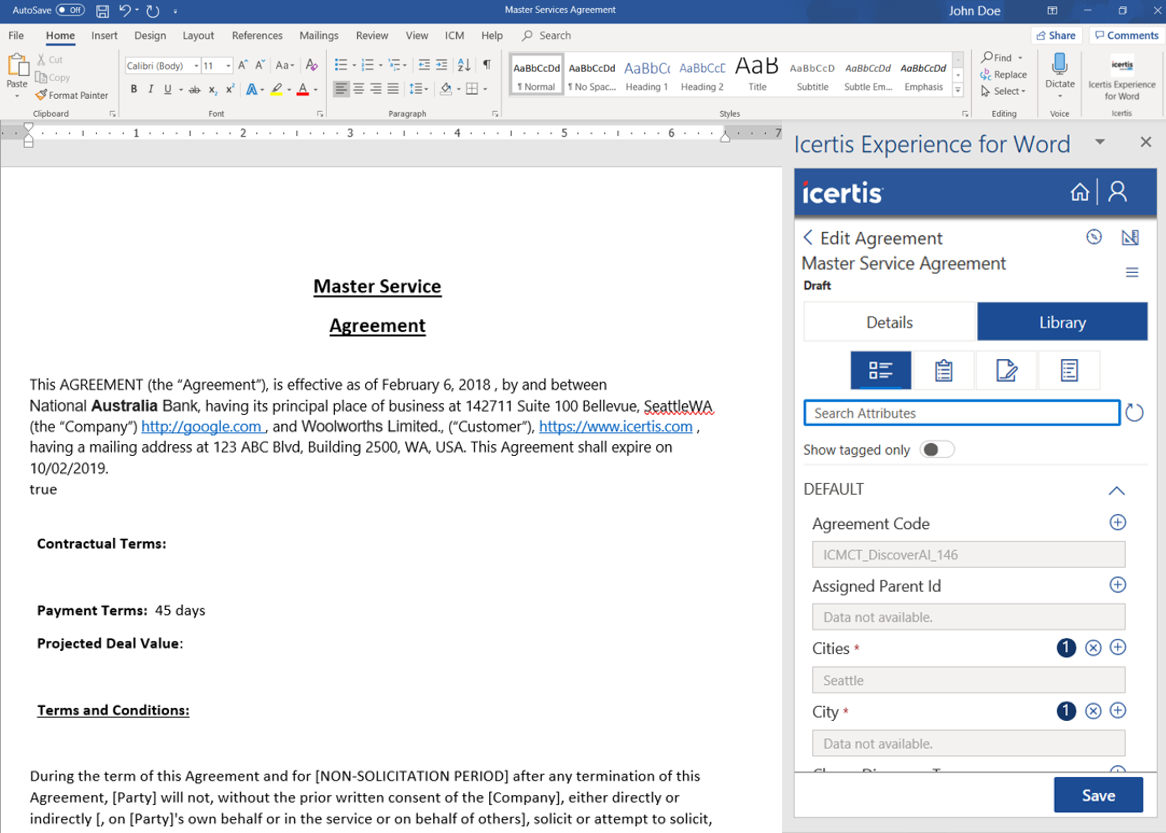Image resolution: width=1166 pixels, height=833 pixels.
Task: Open the Find dropdown arrow
Action: [x=1020, y=58]
